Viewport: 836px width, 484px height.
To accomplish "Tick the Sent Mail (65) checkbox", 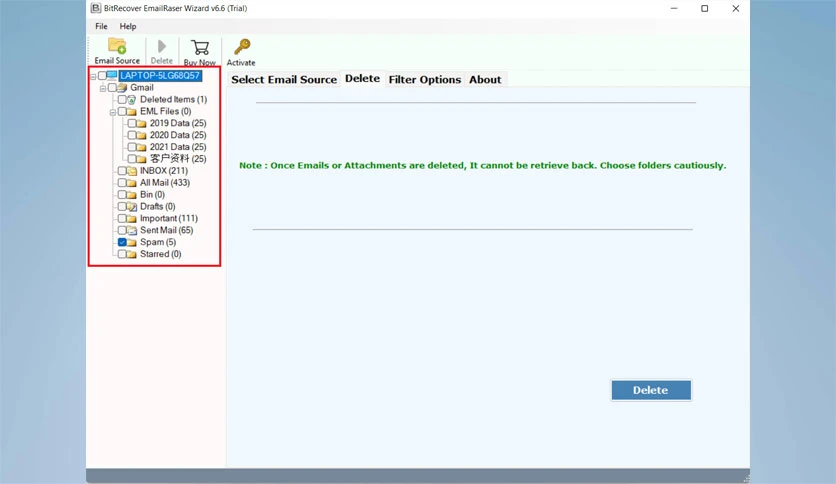I will tap(122, 230).
